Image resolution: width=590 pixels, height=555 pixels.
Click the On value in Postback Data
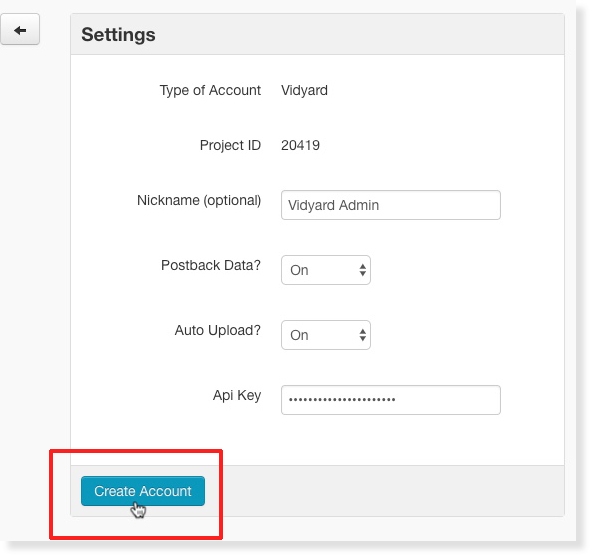[299, 270]
